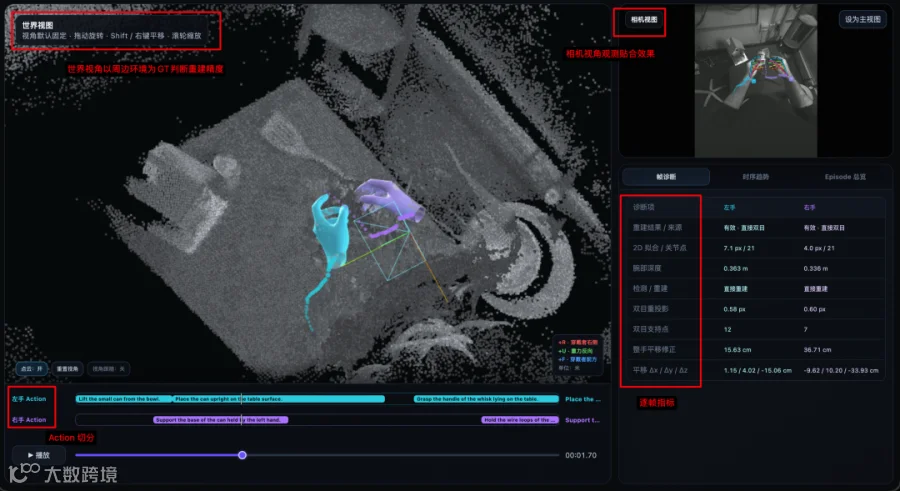Viewport: 900px width, 491px height.
Task: Click the unplayed part of the playback slider track
Action: (x=402, y=455)
